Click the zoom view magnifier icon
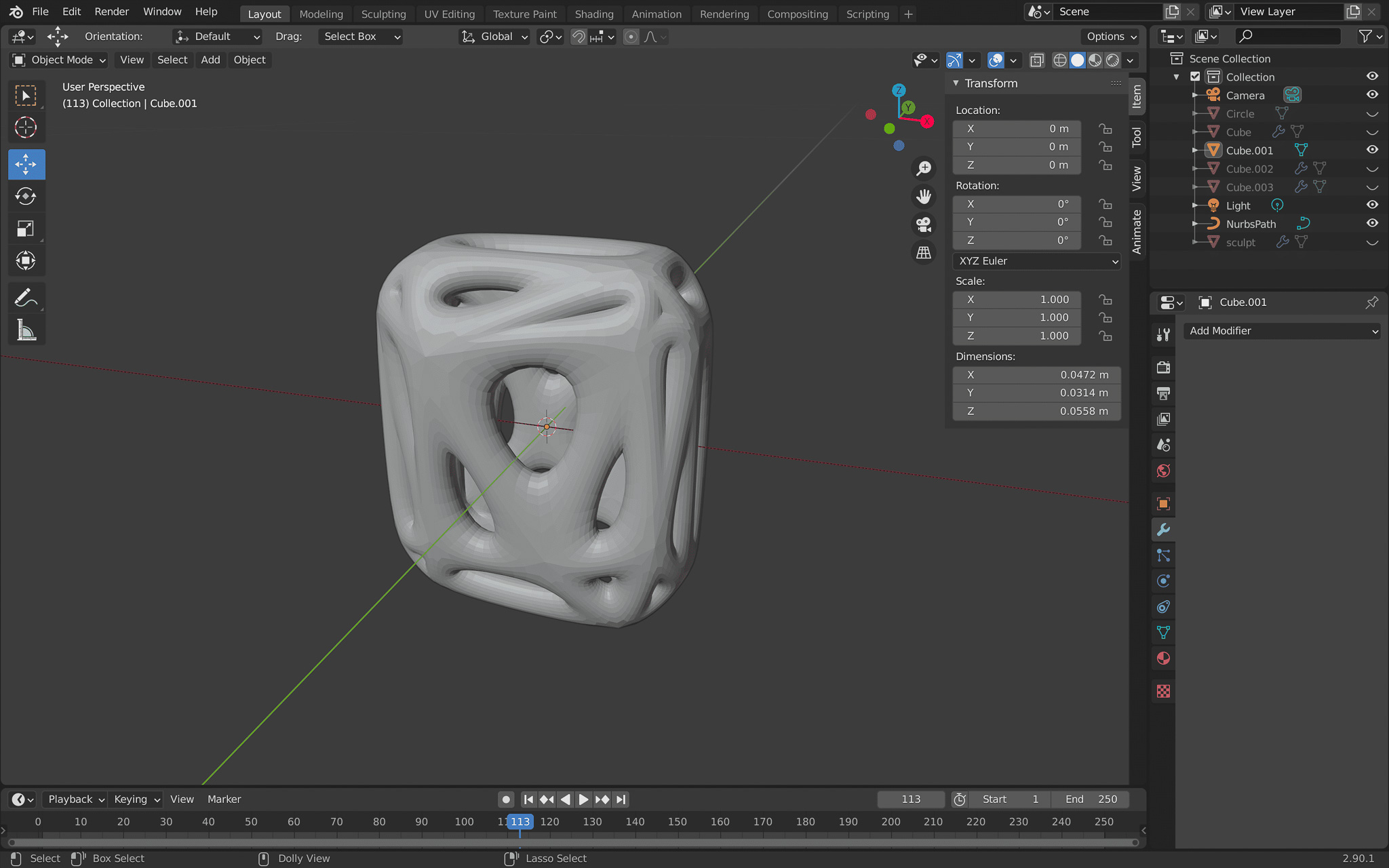 924,168
